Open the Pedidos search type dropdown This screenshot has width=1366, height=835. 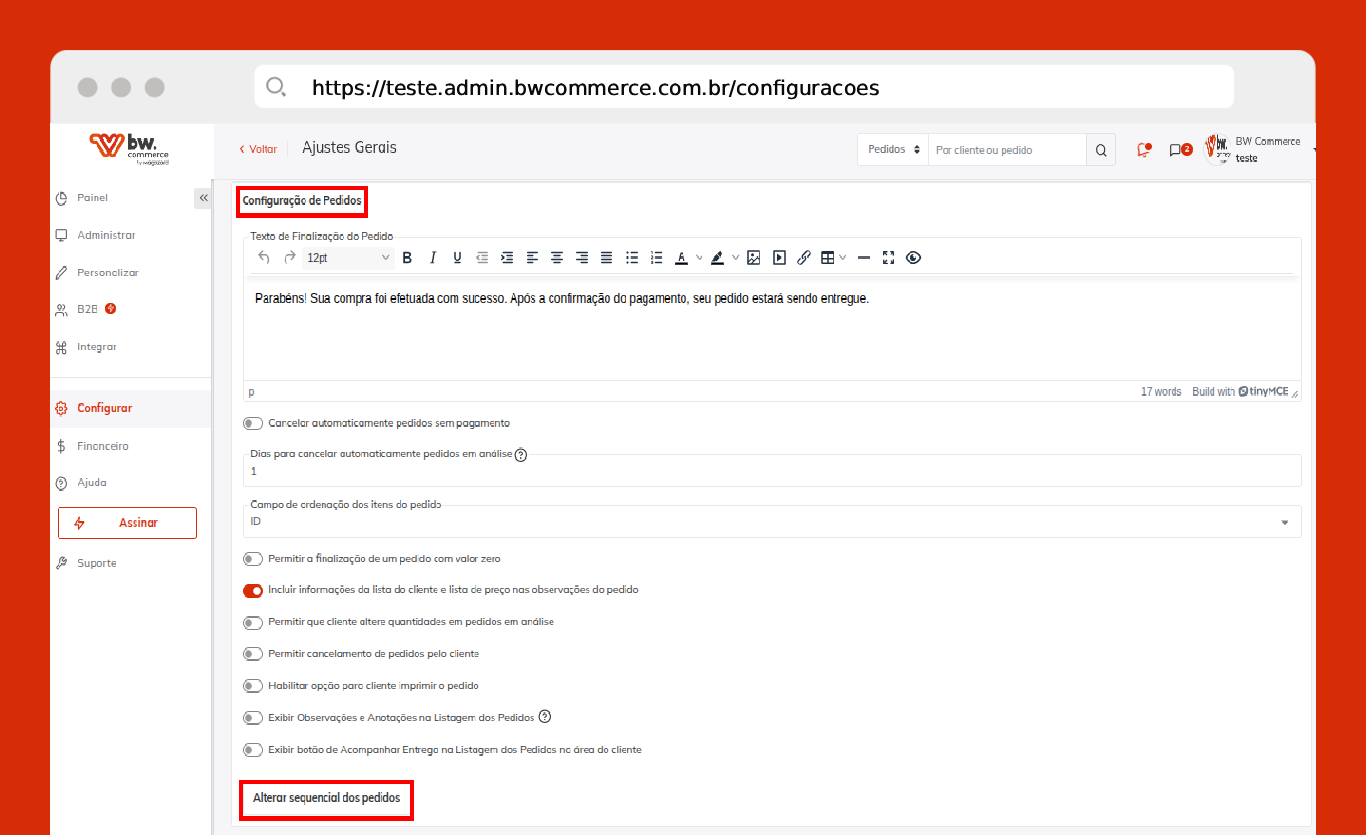[892, 150]
